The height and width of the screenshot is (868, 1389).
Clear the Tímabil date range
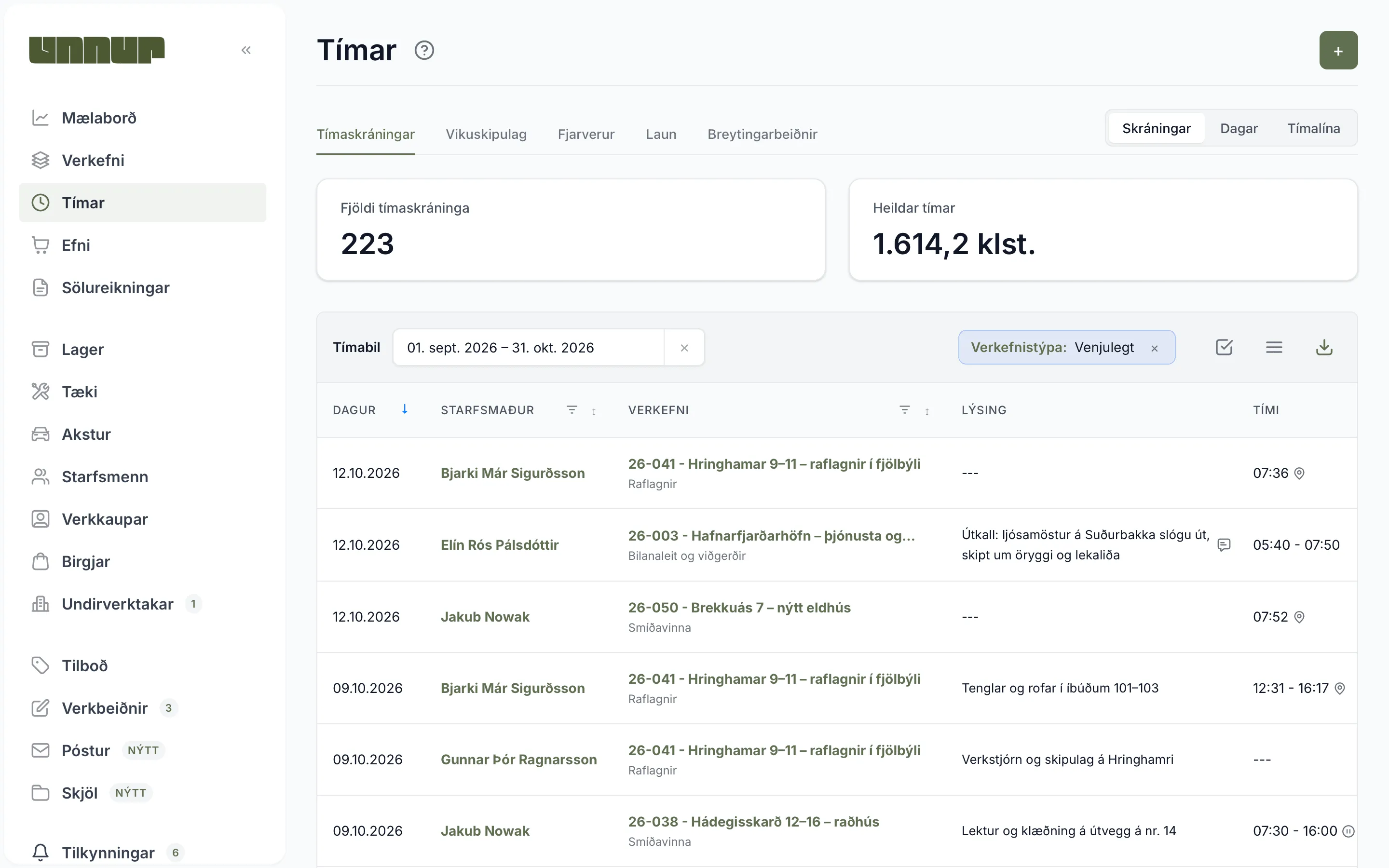684,348
